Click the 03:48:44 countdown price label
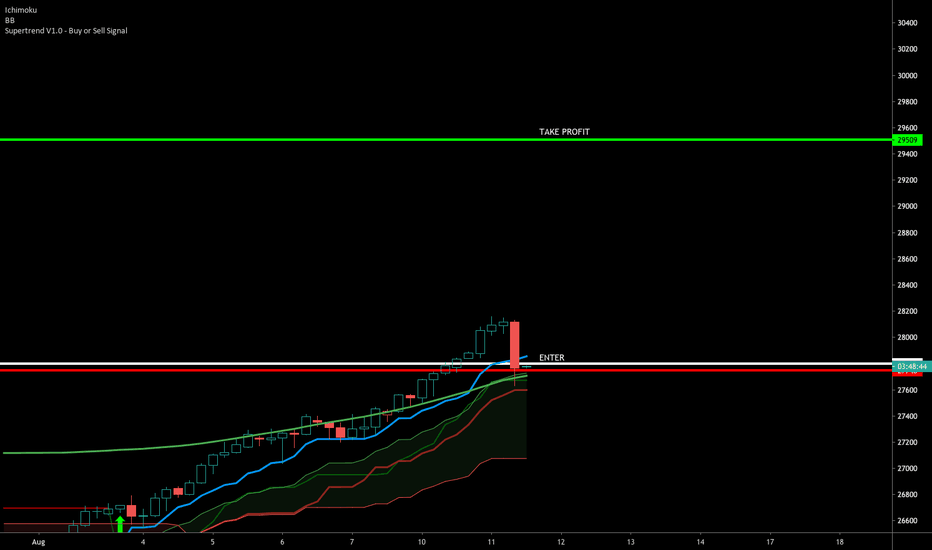The height and width of the screenshot is (550, 932). pyautogui.click(x=912, y=366)
